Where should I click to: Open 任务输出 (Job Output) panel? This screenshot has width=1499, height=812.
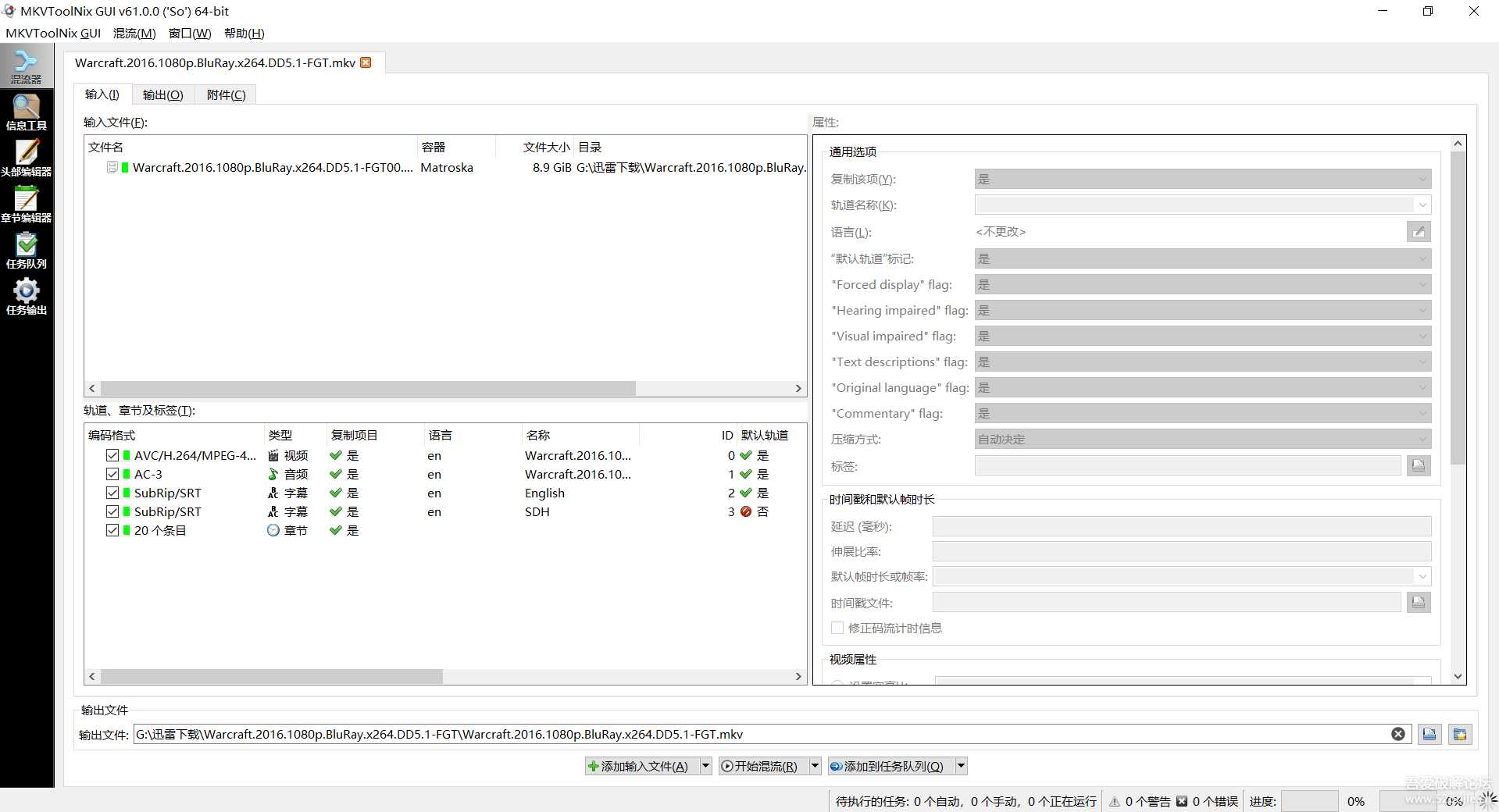27,296
